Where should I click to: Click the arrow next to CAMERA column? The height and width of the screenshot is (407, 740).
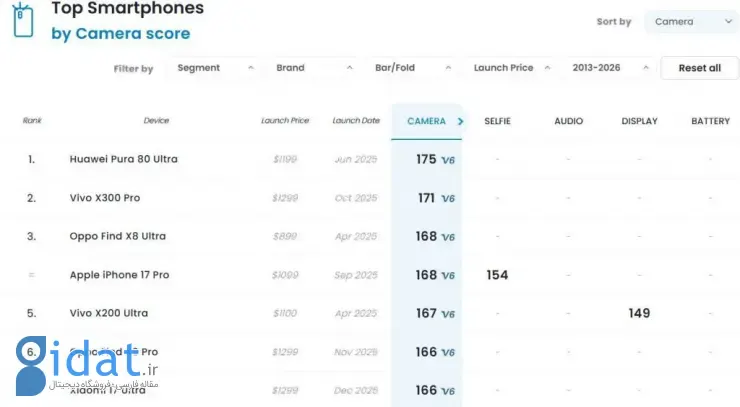[460, 121]
